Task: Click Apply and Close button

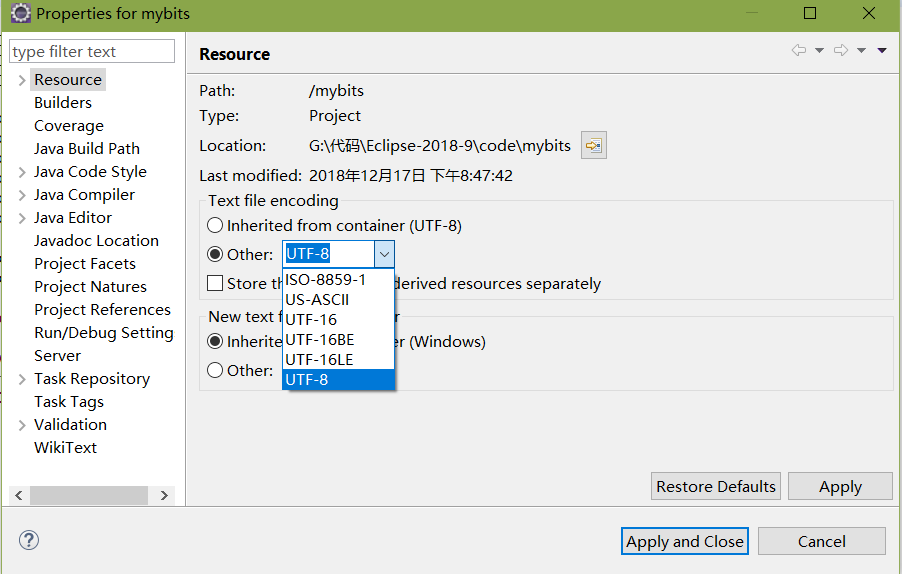Action: tap(685, 541)
